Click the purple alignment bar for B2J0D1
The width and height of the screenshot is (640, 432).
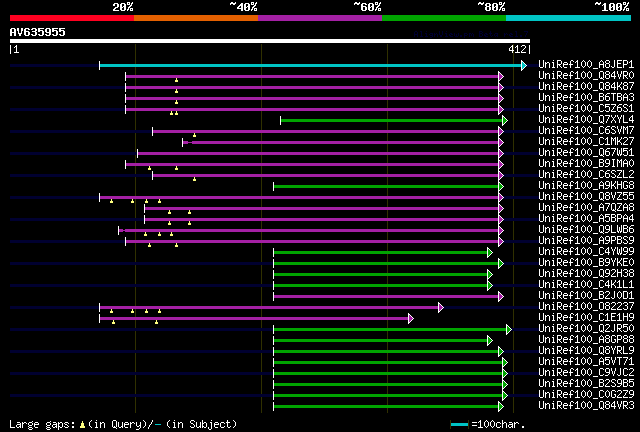tap(386, 296)
